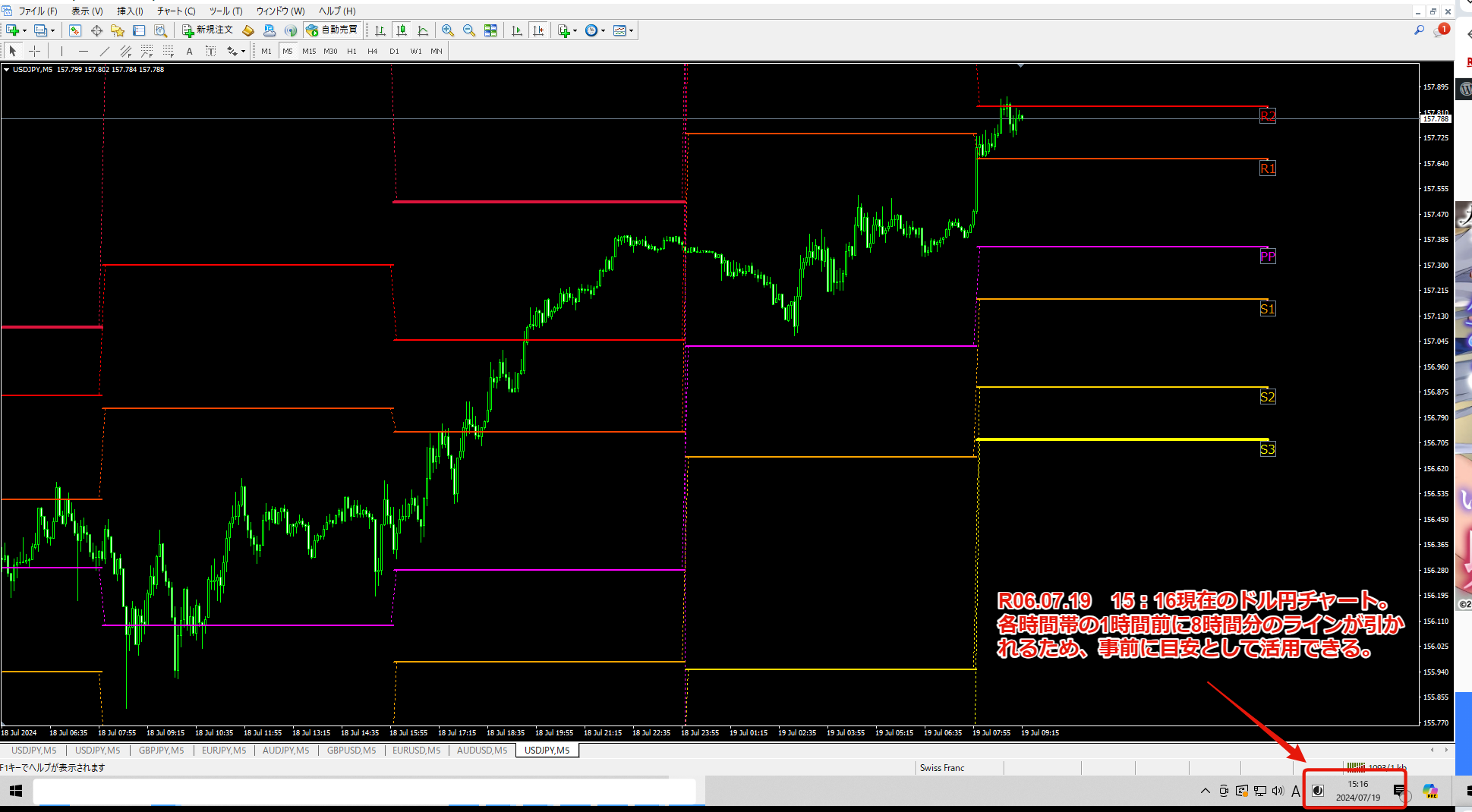
Task: Switch to the AUDUSD,M5 chart tab
Action: click(x=482, y=751)
